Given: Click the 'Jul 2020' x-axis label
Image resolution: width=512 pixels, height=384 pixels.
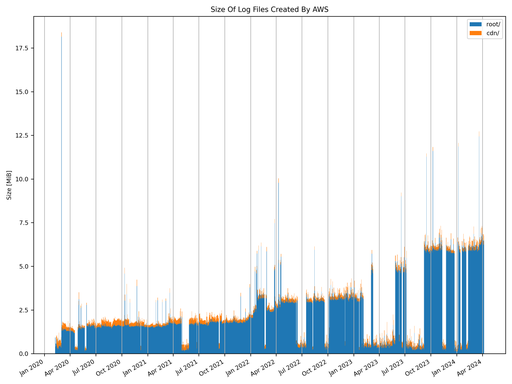Looking at the screenshot, I should click(x=84, y=367).
